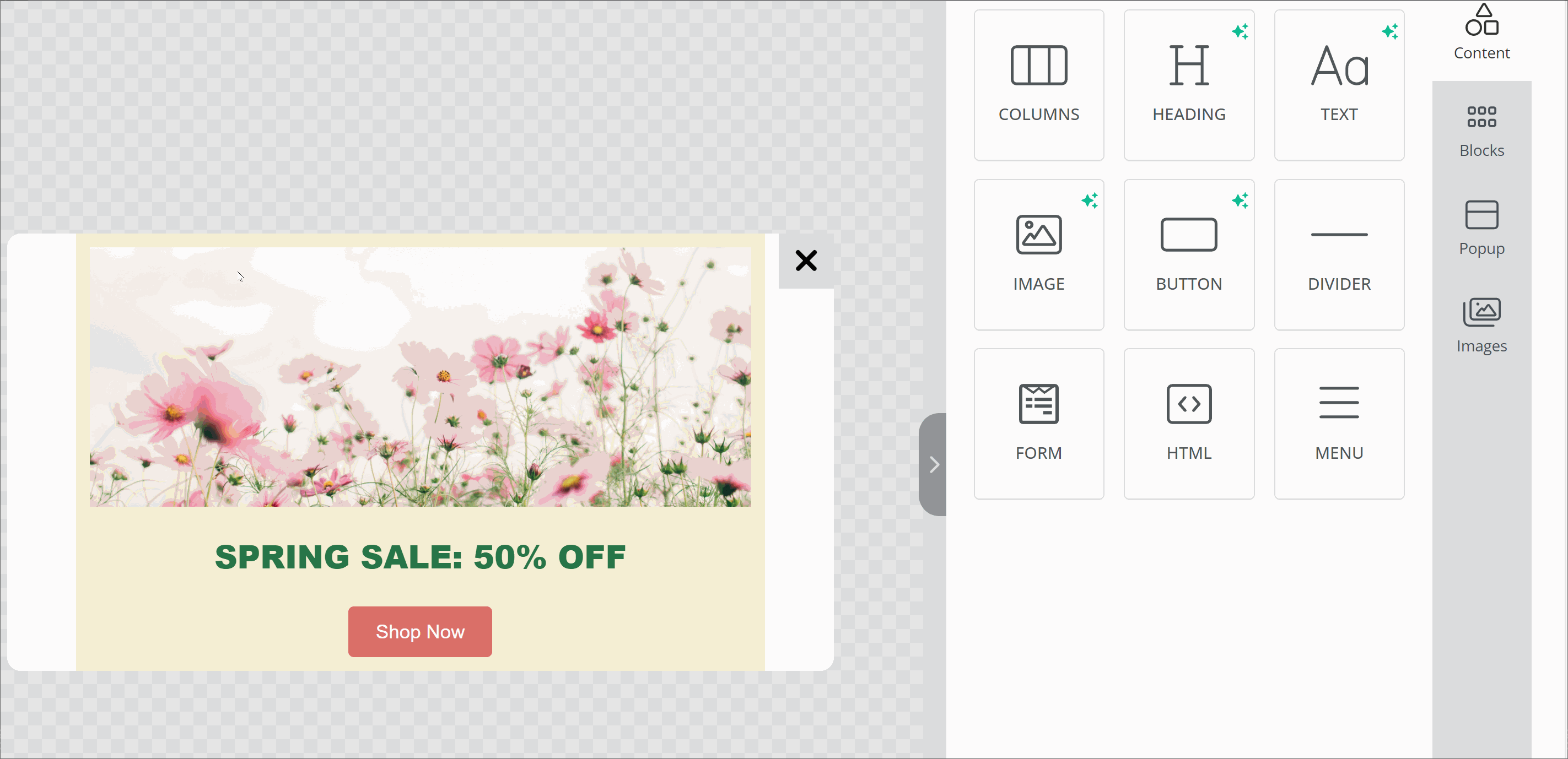The image size is (1568, 759).
Task: Select the Columns content block
Action: pos(1038,85)
